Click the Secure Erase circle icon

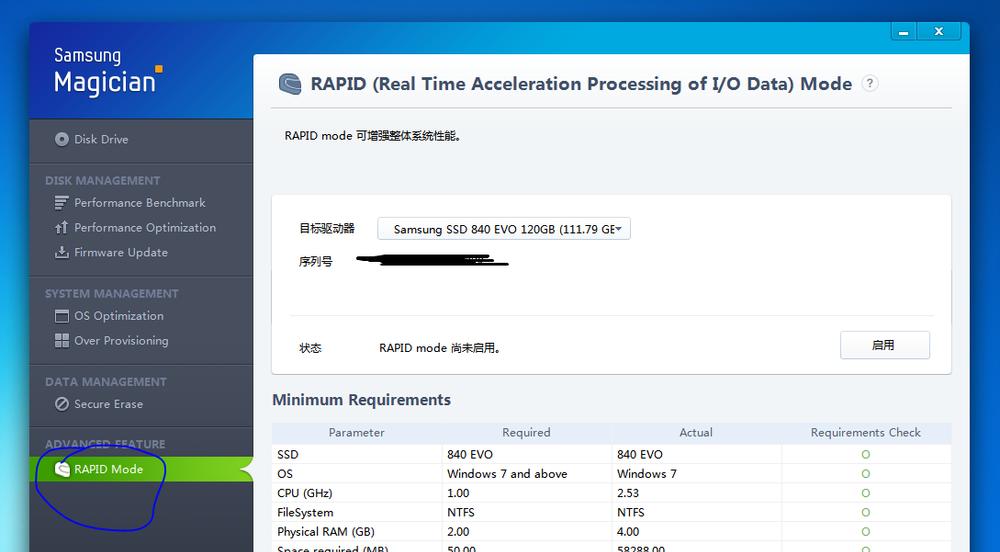click(62, 404)
